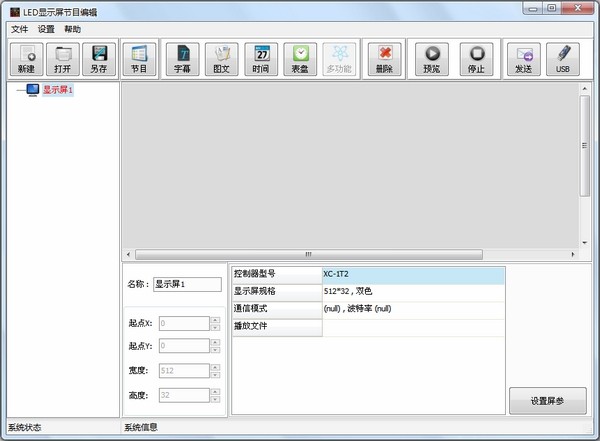Screen dimensions: 600x441
Task: Click the 名称 name input field
Action: [x=187, y=285]
